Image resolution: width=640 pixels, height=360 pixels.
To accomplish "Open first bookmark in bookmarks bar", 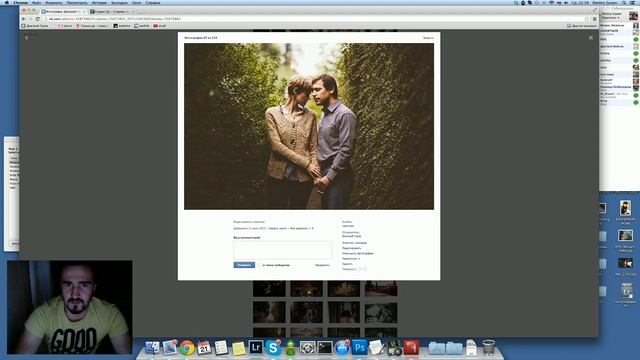I will 35,26.
